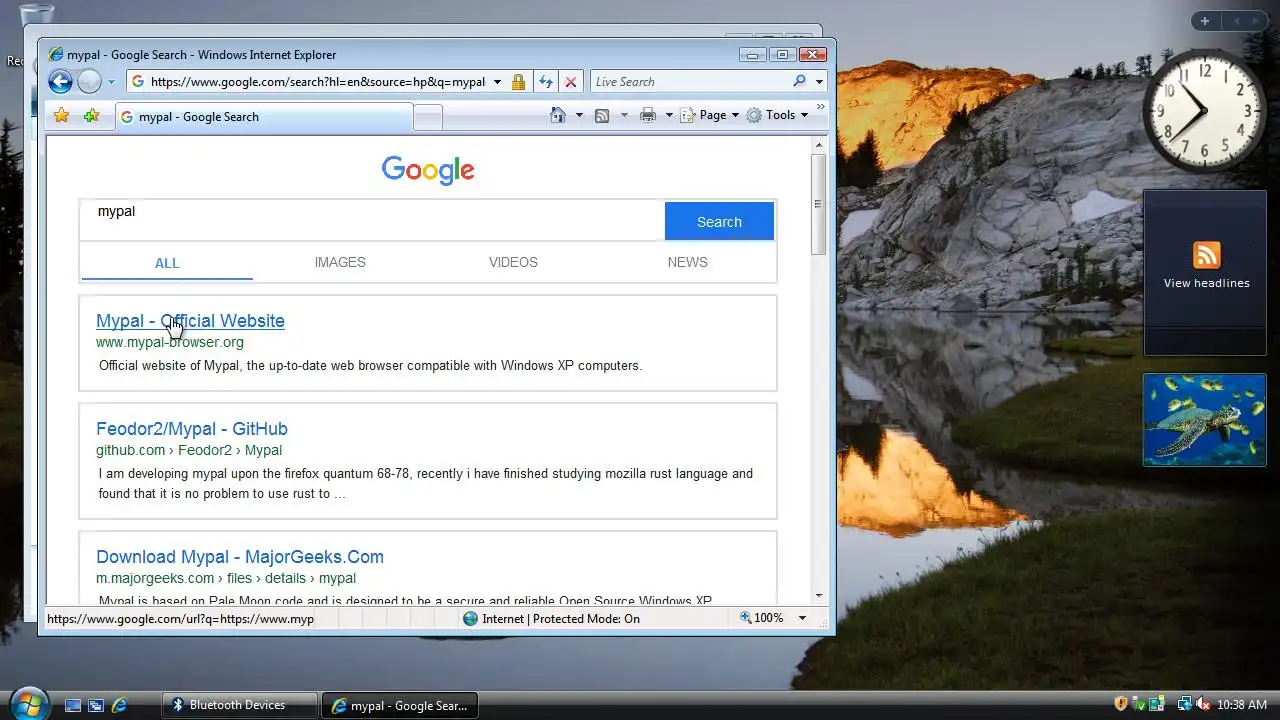Viewport: 1280px width, 720px height.
Task: Open a new blank tab button
Action: 428,118
